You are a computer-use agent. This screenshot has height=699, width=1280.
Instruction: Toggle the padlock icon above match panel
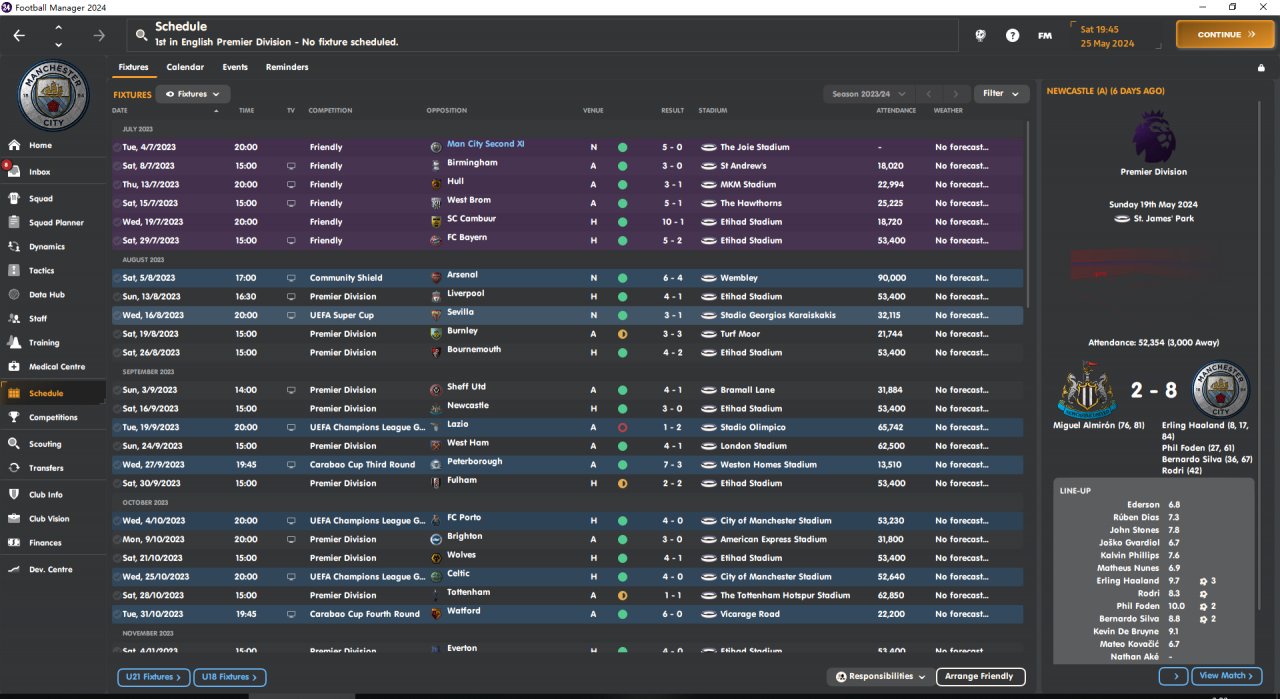pyautogui.click(x=1262, y=68)
